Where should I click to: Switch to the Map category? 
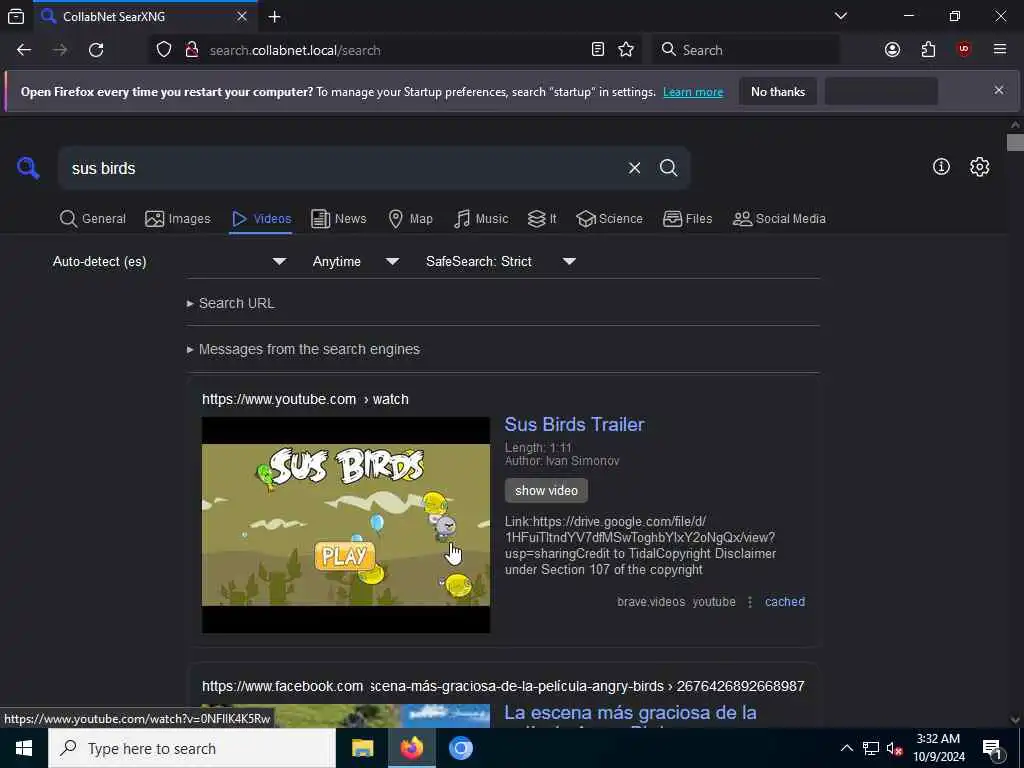(x=410, y=219)
